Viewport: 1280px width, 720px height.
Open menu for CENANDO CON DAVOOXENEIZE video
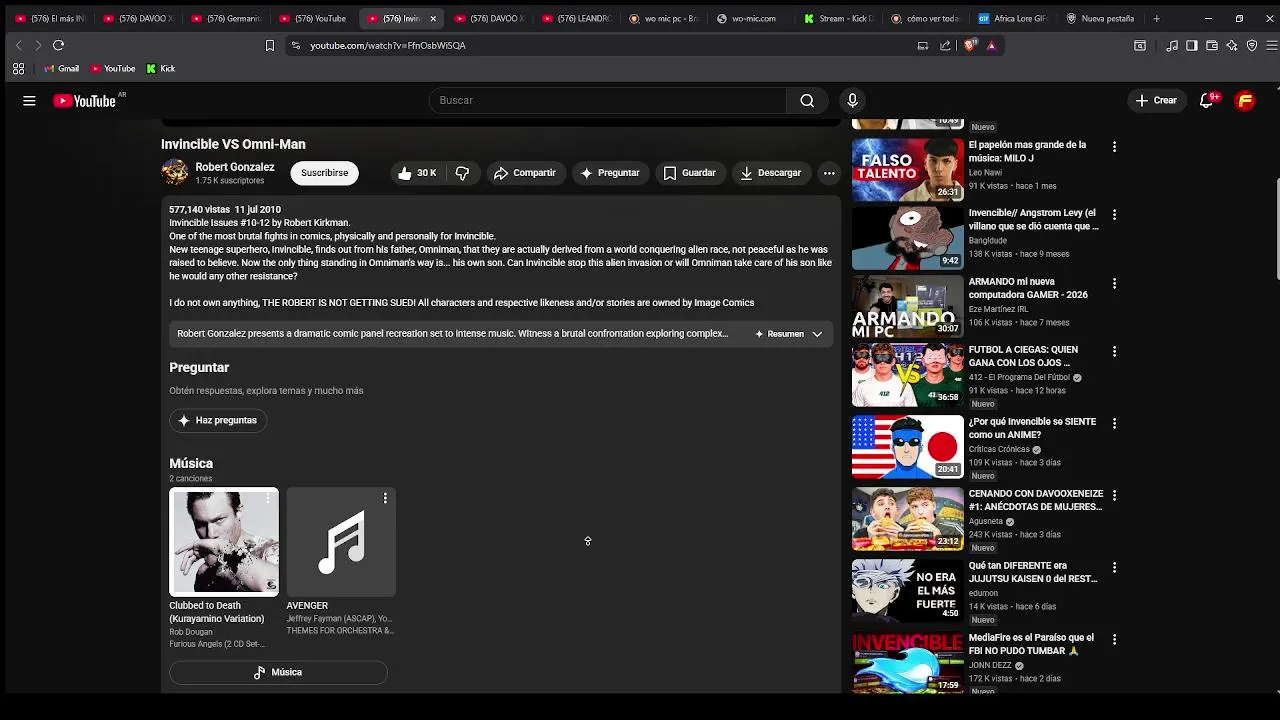(1114, 495)
